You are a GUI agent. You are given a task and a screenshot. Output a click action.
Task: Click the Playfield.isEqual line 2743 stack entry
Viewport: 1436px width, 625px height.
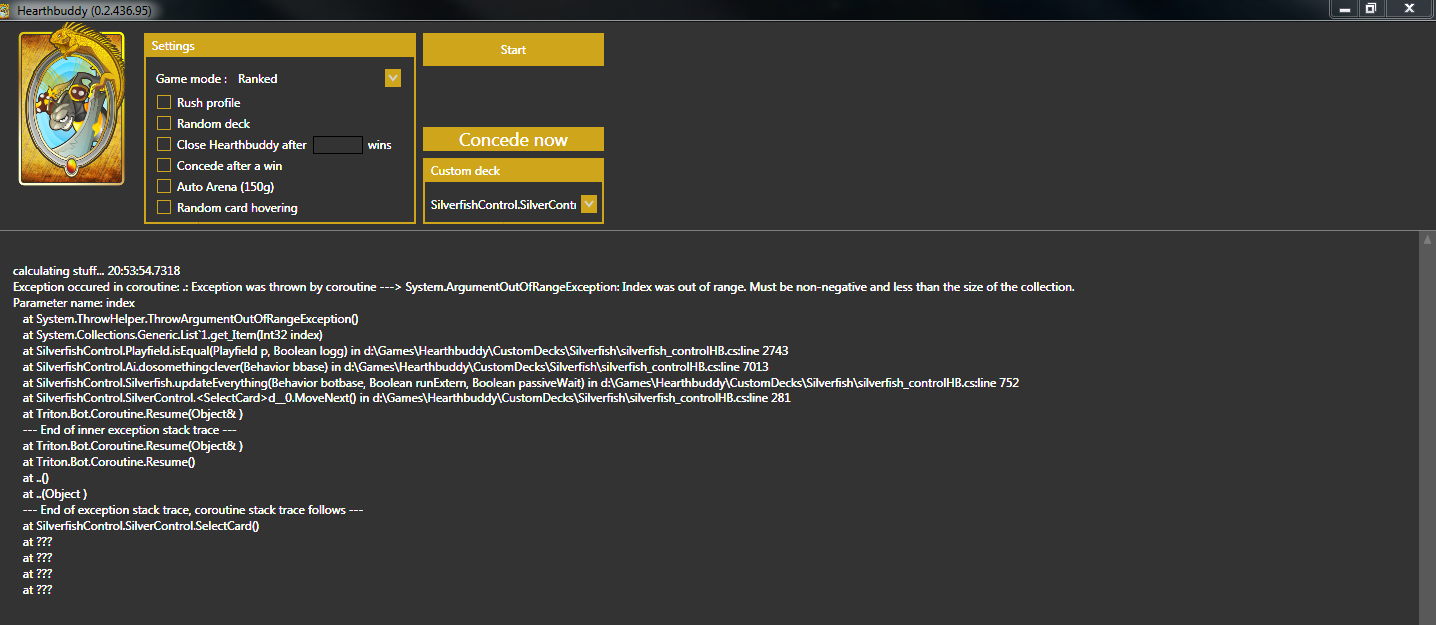pyautogui.click(x=405, y=351)
